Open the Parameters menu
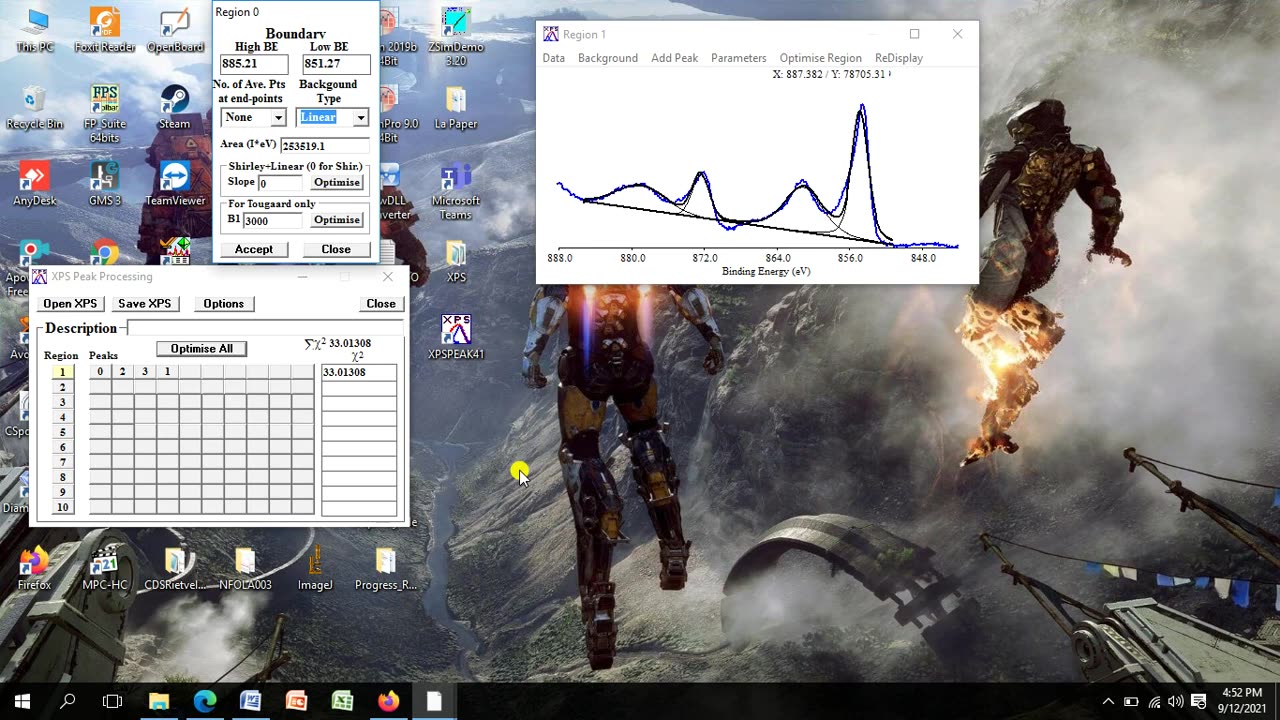Viewport: 1280px width, 720px height. [x=739, y=58]
